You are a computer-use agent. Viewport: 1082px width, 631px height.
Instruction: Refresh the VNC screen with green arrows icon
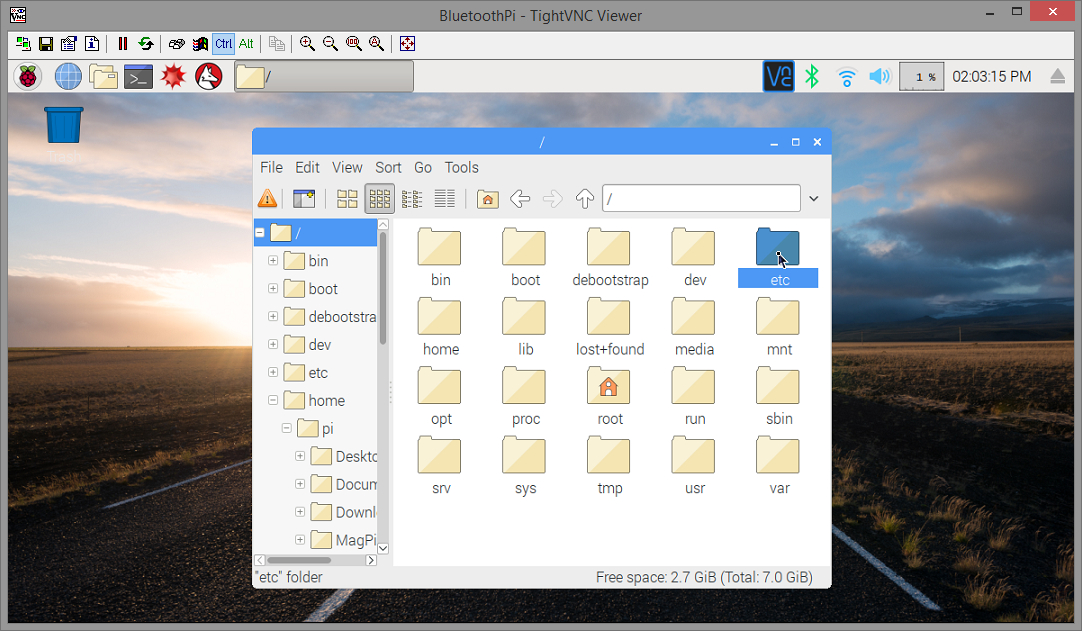[146, 44]
